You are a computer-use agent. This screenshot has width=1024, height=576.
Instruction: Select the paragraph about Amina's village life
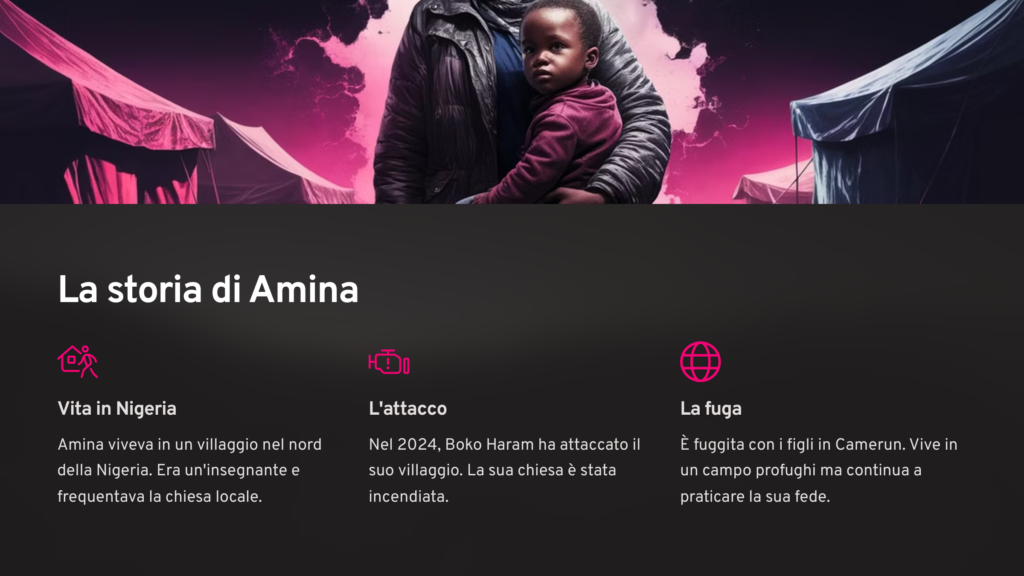(x=189, y=470)
